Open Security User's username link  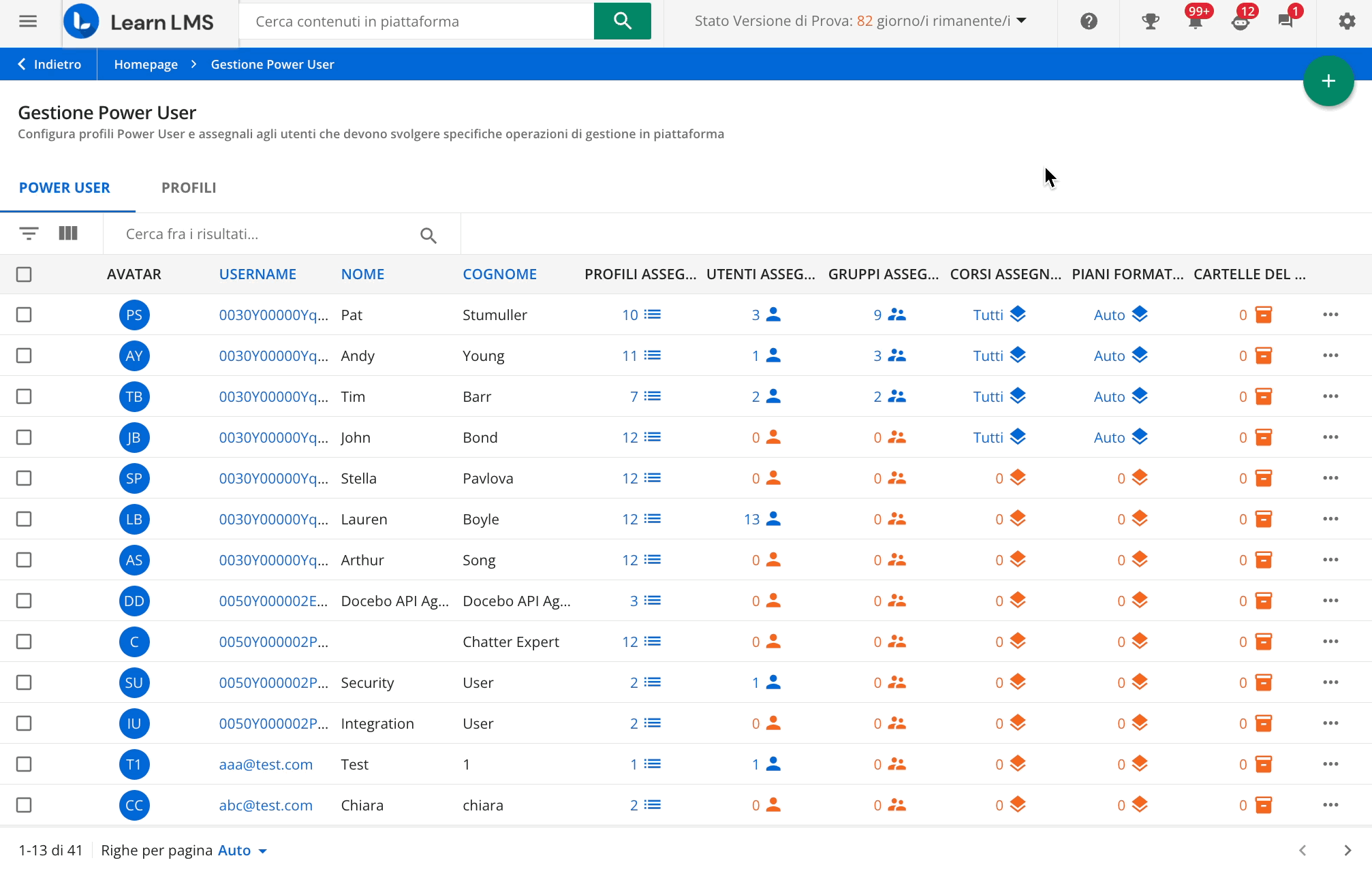[273, 682]
